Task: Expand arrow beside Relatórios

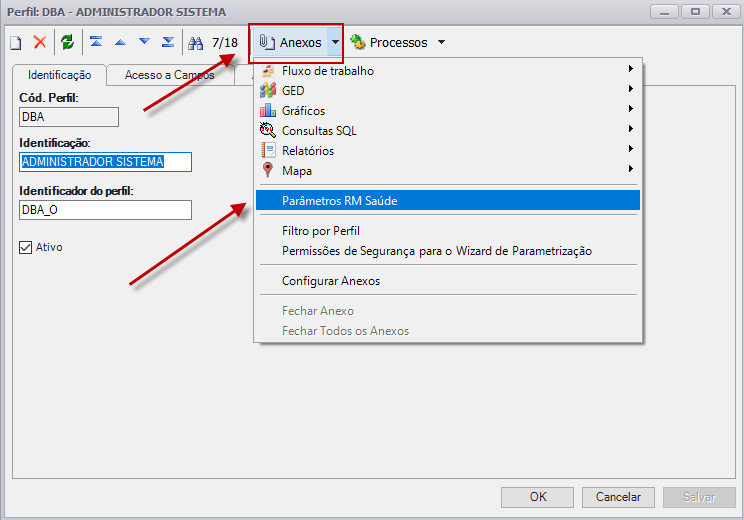Action: (x=631, y=149)
